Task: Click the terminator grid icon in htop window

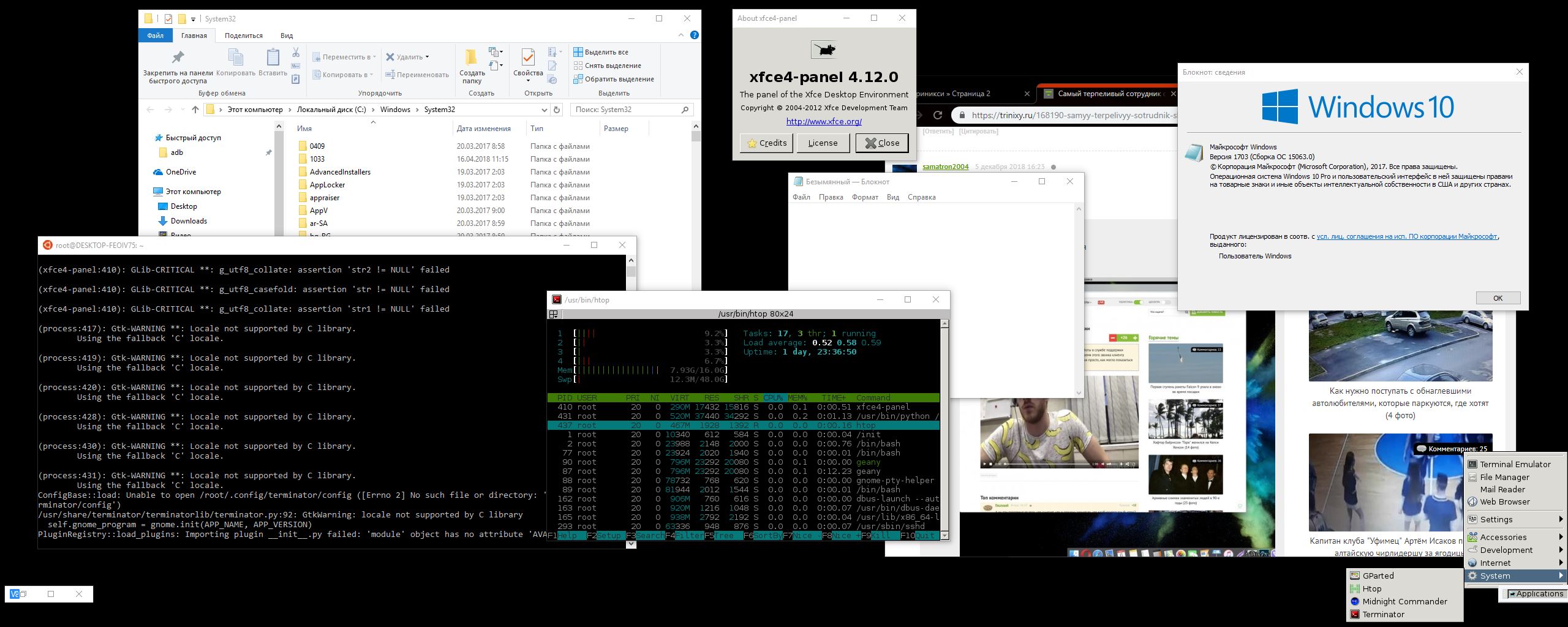Action: (553, 314)
